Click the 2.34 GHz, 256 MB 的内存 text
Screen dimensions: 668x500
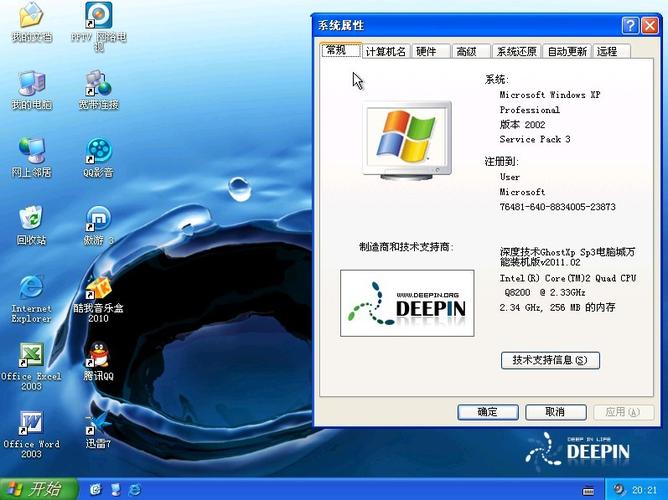point(557,307)
